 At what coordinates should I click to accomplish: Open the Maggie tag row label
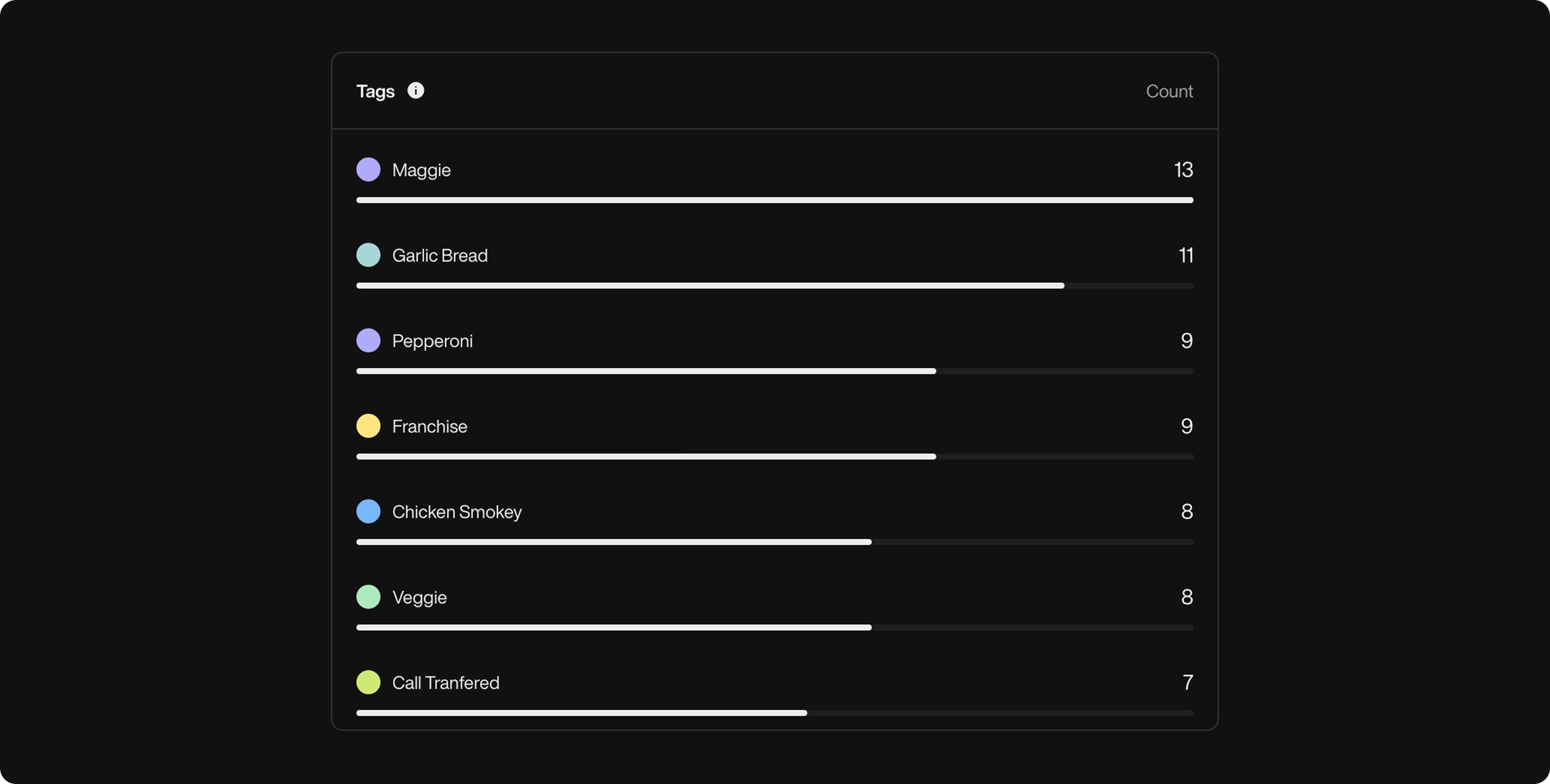coord(422,170)
